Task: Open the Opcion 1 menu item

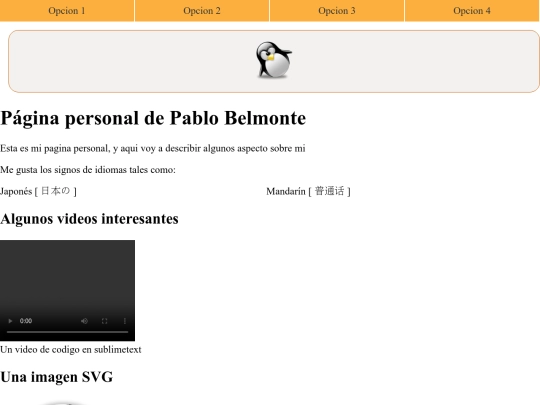Action: click(67, 11)
